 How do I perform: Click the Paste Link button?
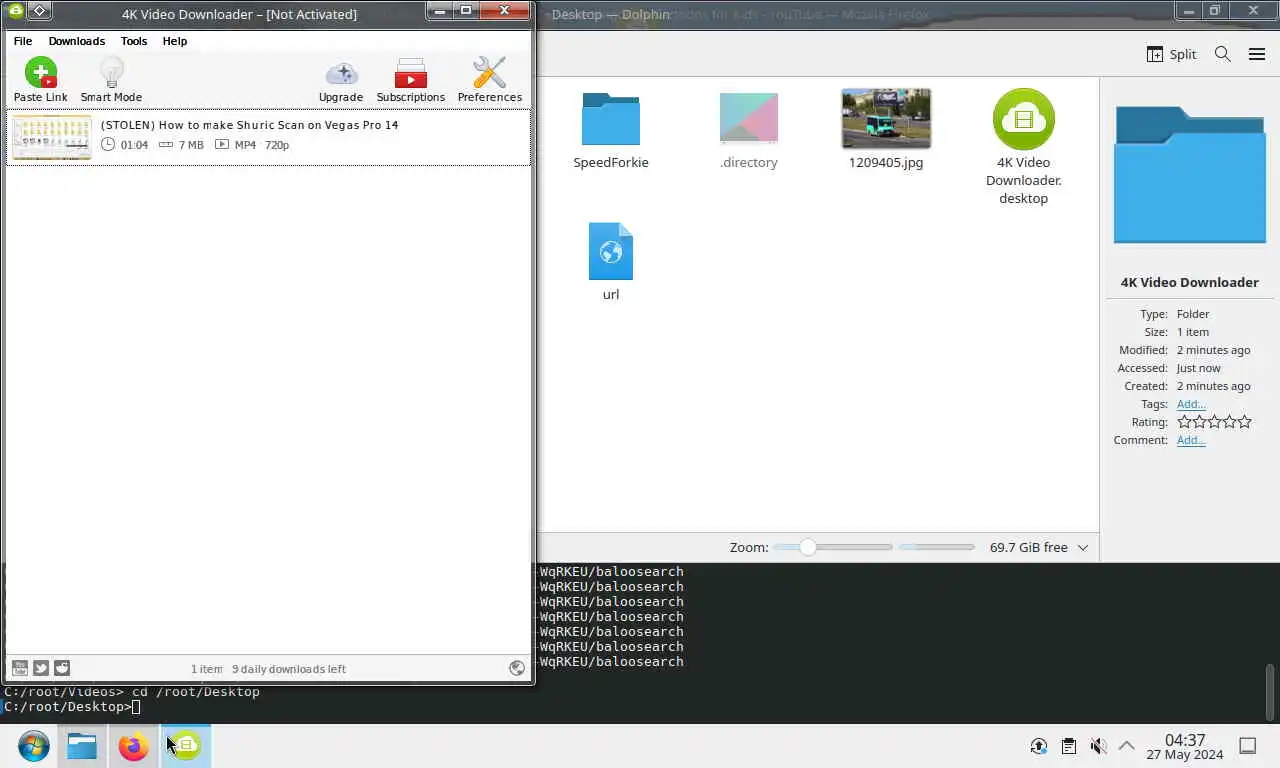[x=41, y=80]
